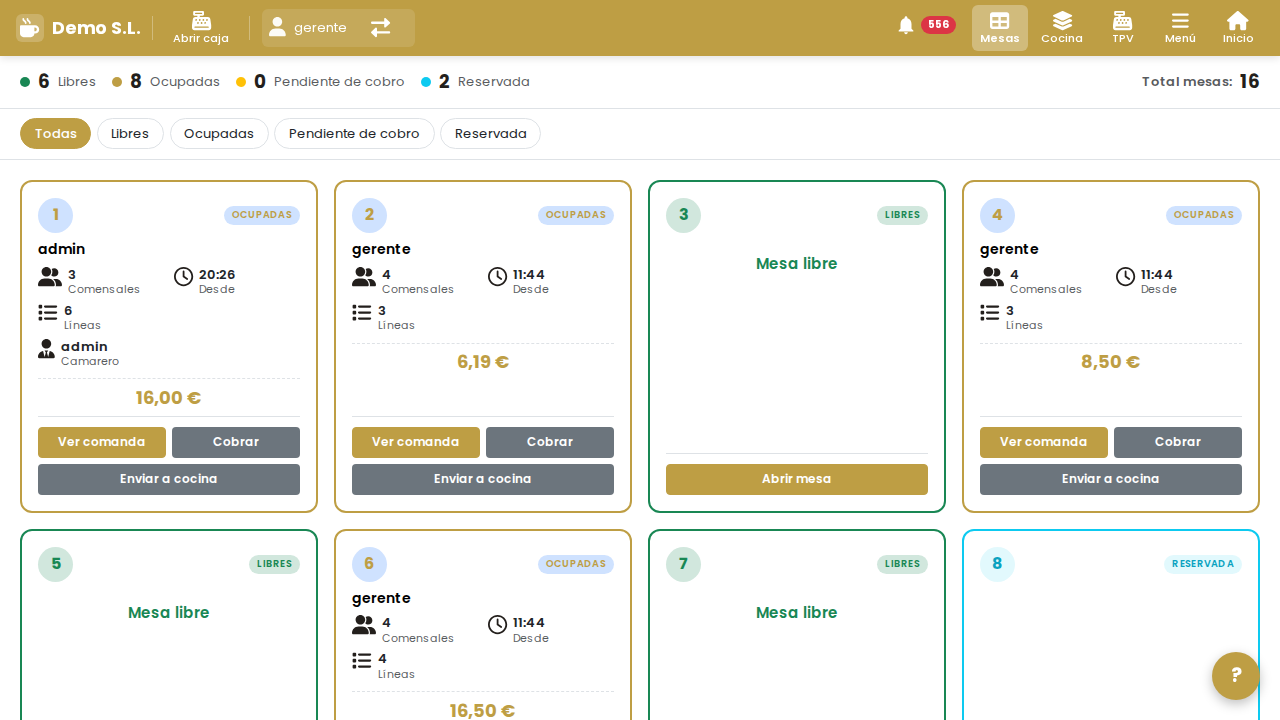Show only Ocupadas tables
The width and height of the screenshot is (1280, 720).
click(219, 134)
